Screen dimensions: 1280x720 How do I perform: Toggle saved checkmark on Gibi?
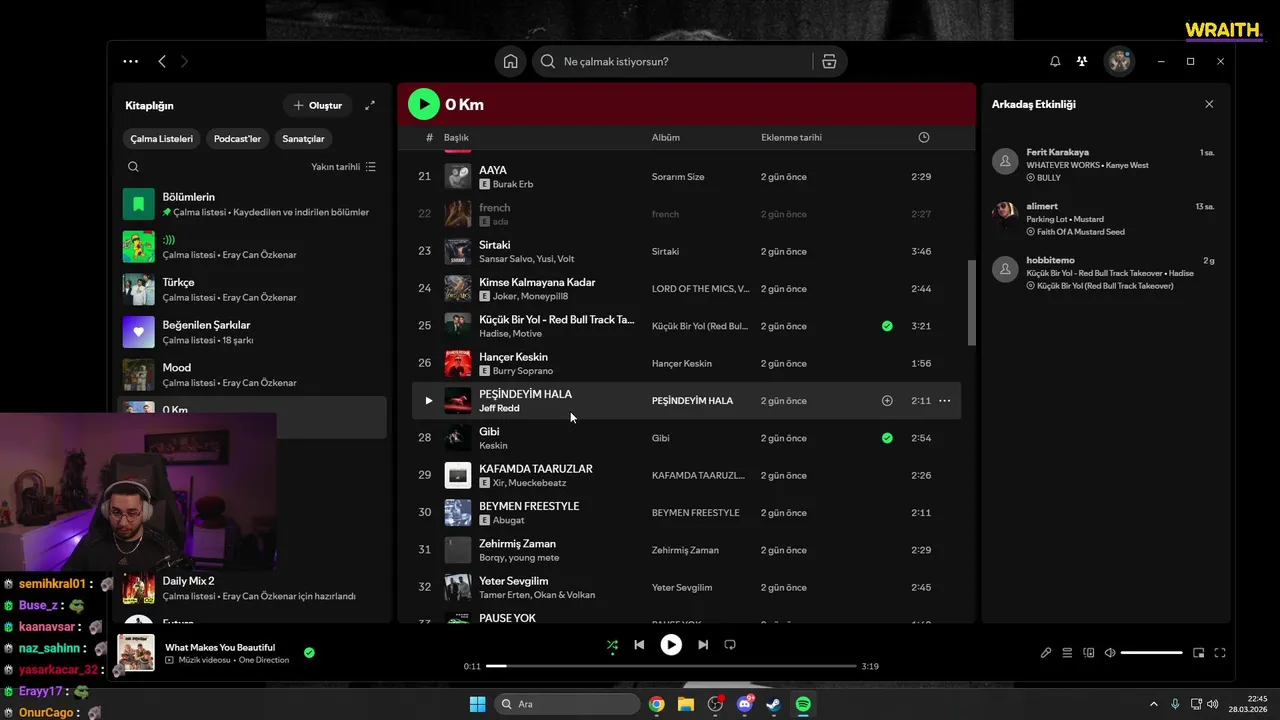887,438
